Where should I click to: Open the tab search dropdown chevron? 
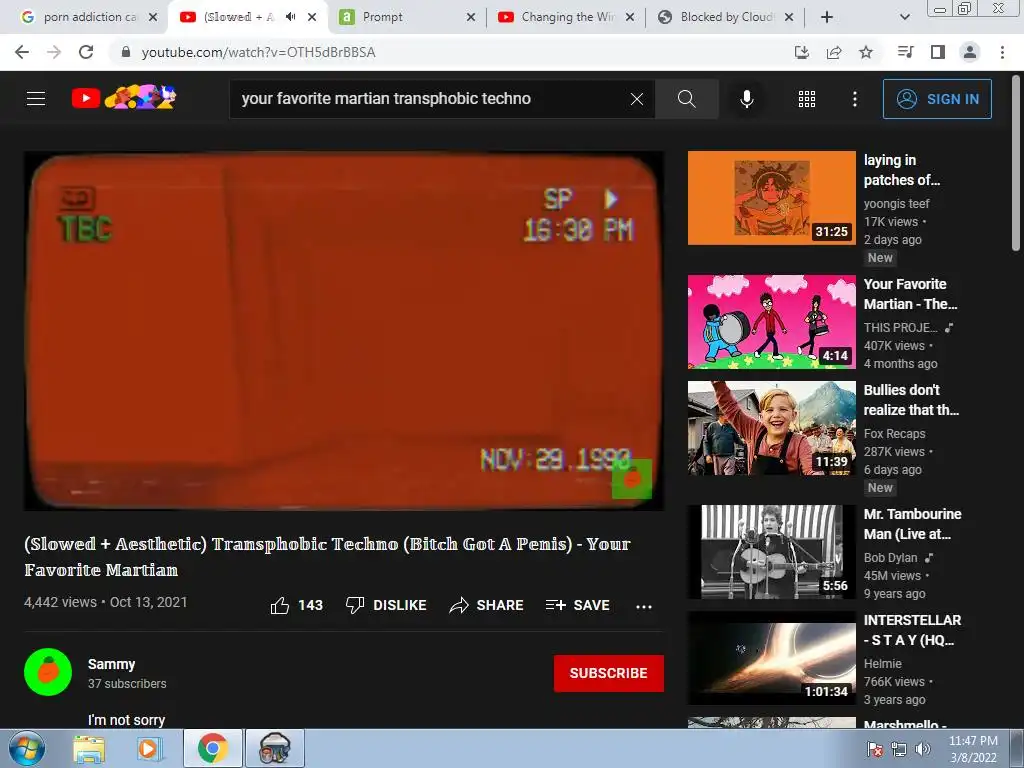point(904,17)
